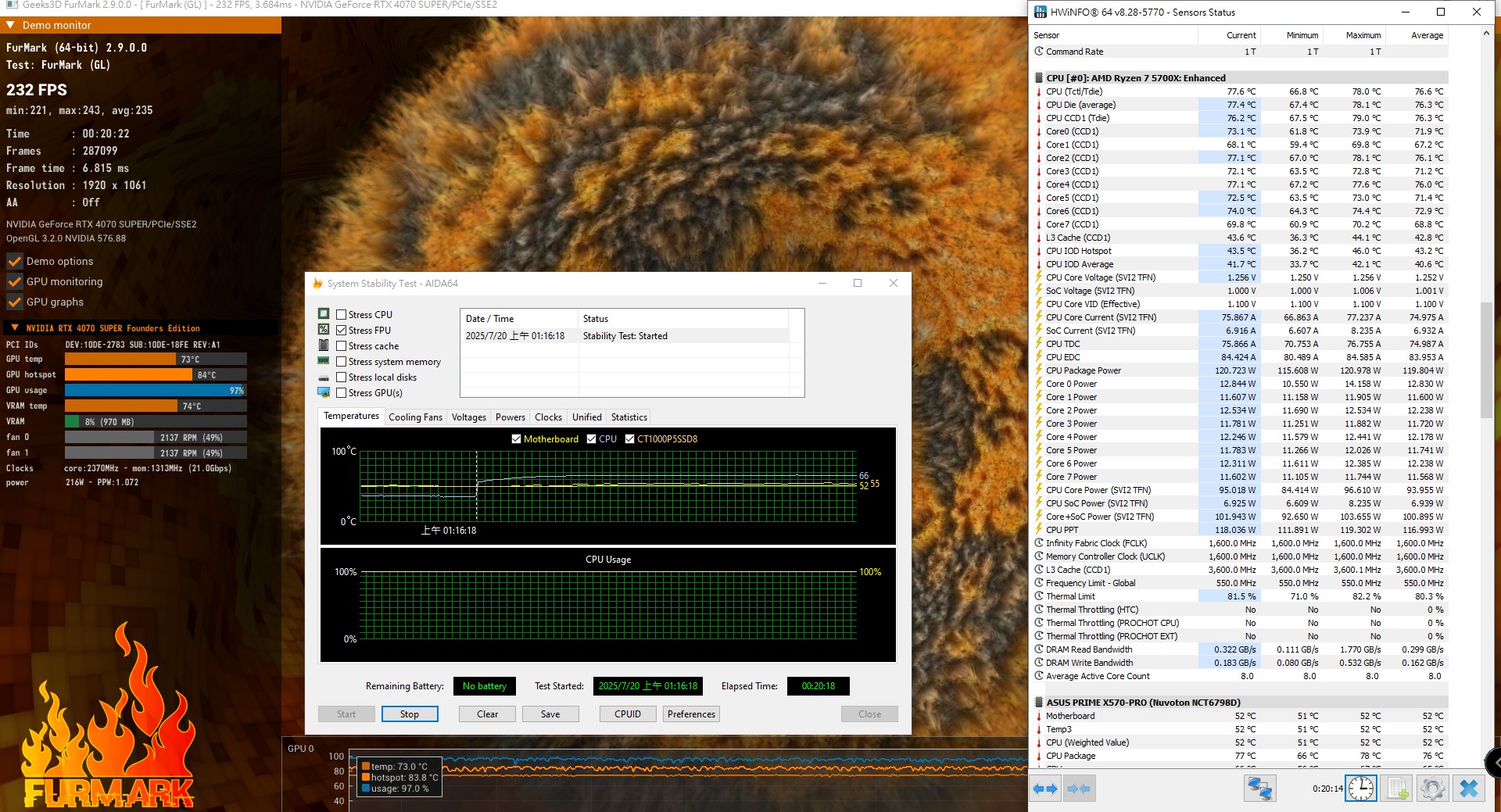Click the HWiNFO scrollbar up arrow
Viewport: 1501px width, 812px height.
tap(1486, 34)
